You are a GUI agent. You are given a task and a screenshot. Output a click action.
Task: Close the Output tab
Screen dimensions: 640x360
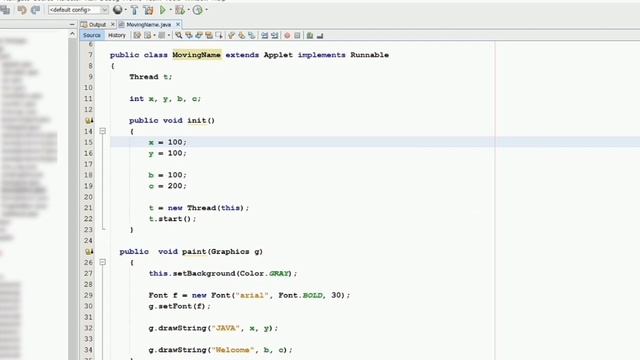tap(113, 24)
